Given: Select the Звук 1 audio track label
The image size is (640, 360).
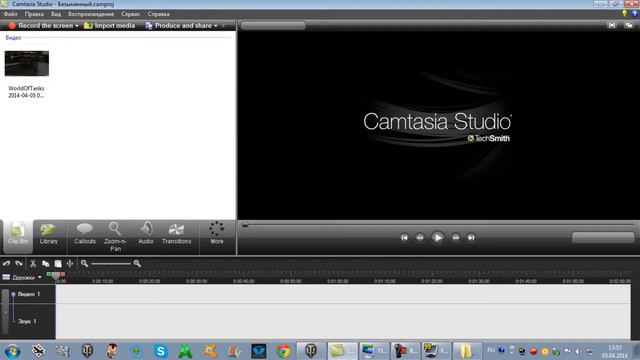Looking at the screenshot, I should click(x=27, y=322).
